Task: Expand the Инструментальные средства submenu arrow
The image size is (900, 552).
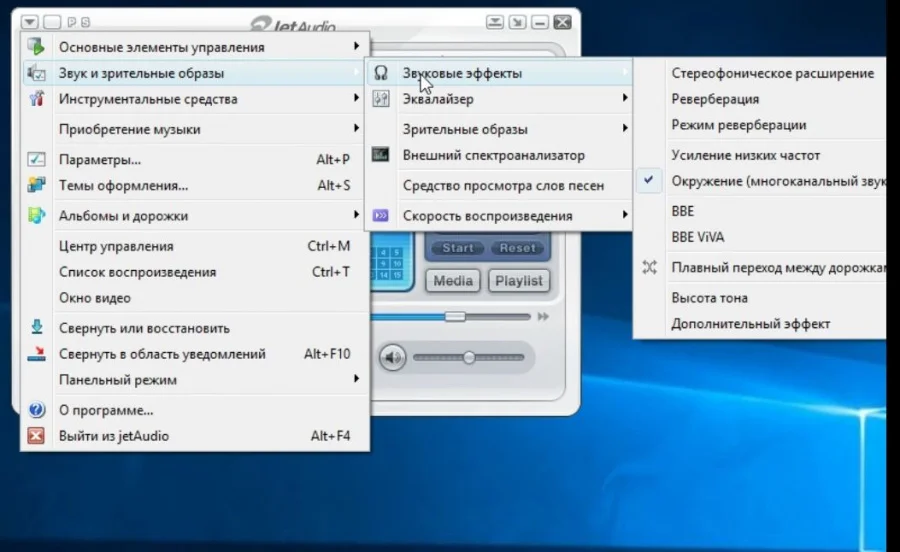Action: coord(356,98)
